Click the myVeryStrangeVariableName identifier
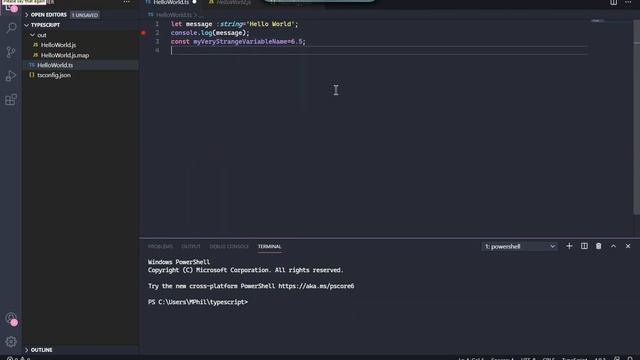Screen dimensions: 640x360 coord(240,42)
